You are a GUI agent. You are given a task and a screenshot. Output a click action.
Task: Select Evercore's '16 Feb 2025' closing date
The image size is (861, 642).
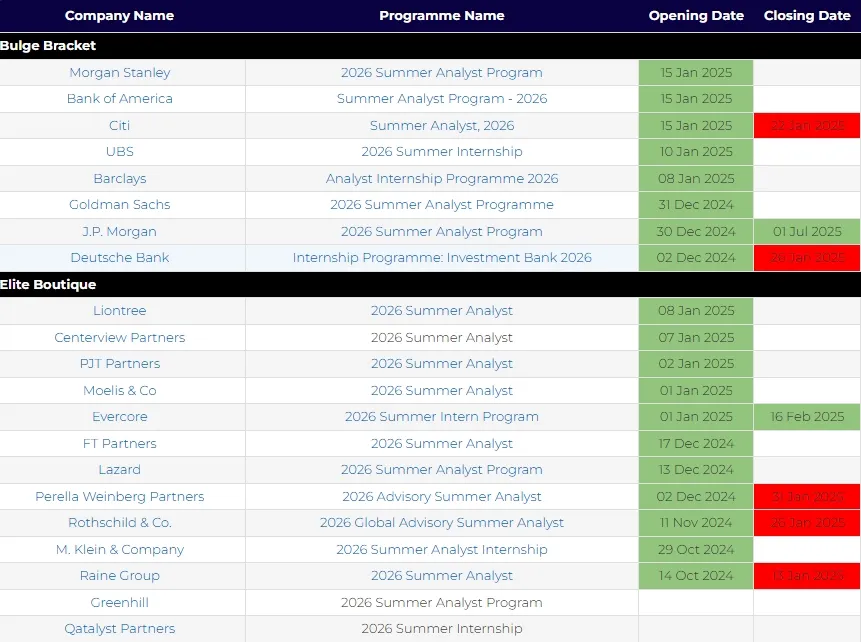[x=807, y=417]
